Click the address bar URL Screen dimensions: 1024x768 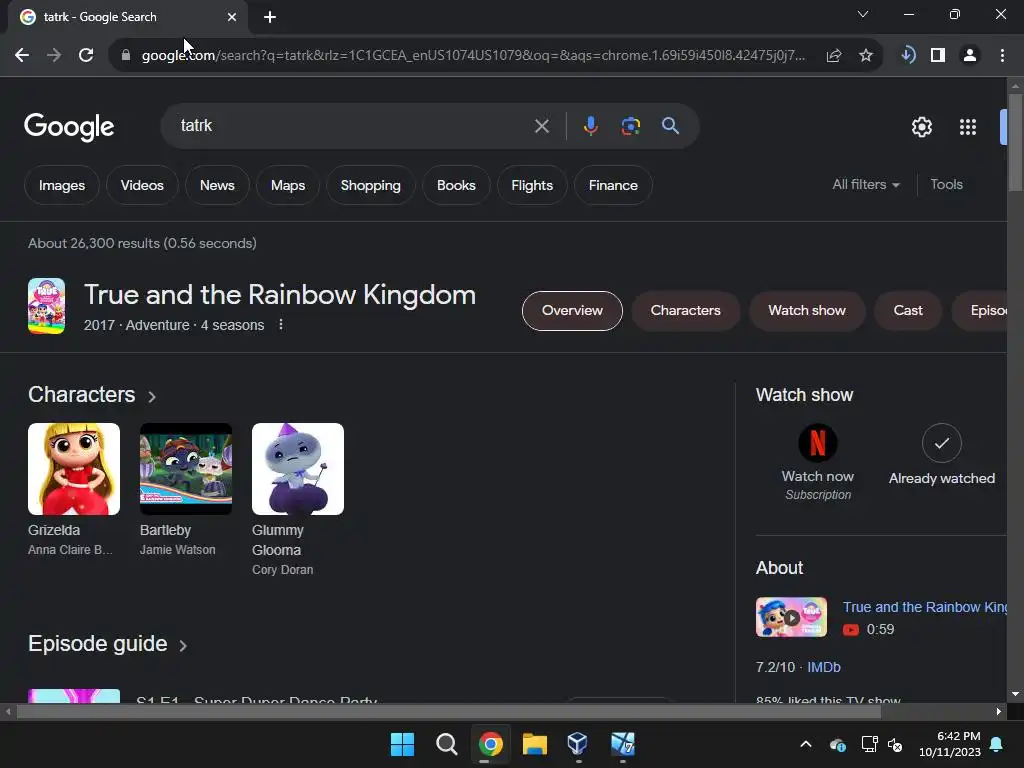(473, 56)
